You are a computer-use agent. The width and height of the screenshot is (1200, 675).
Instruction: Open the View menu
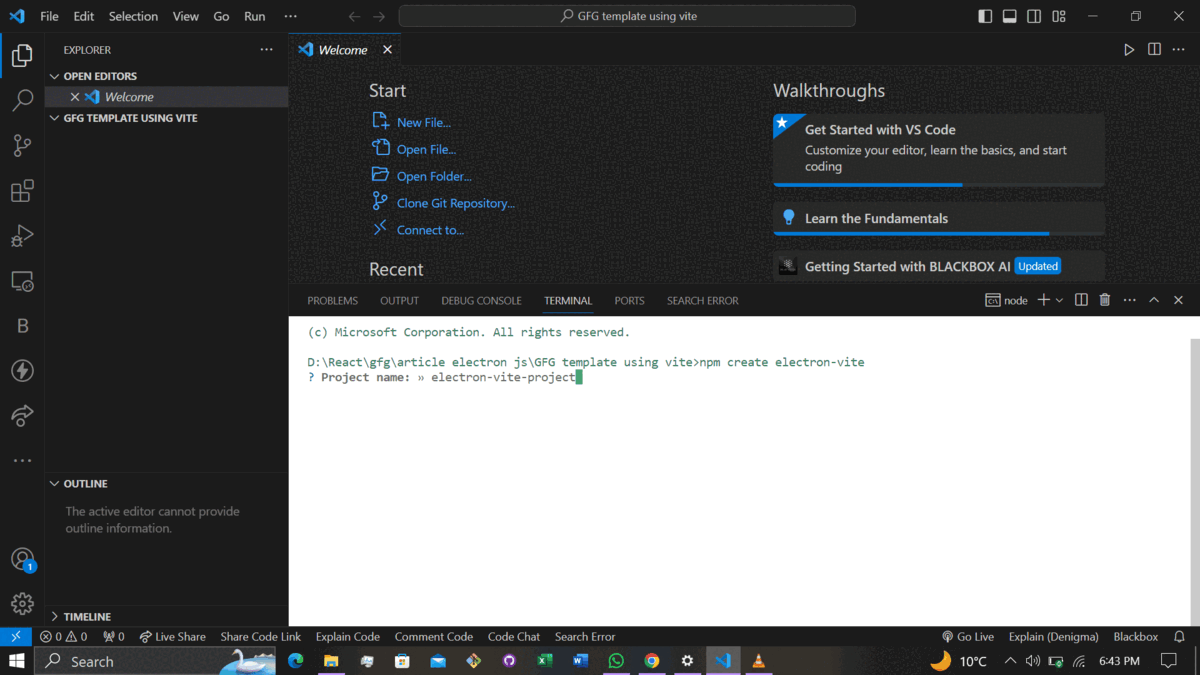(186, 16)
